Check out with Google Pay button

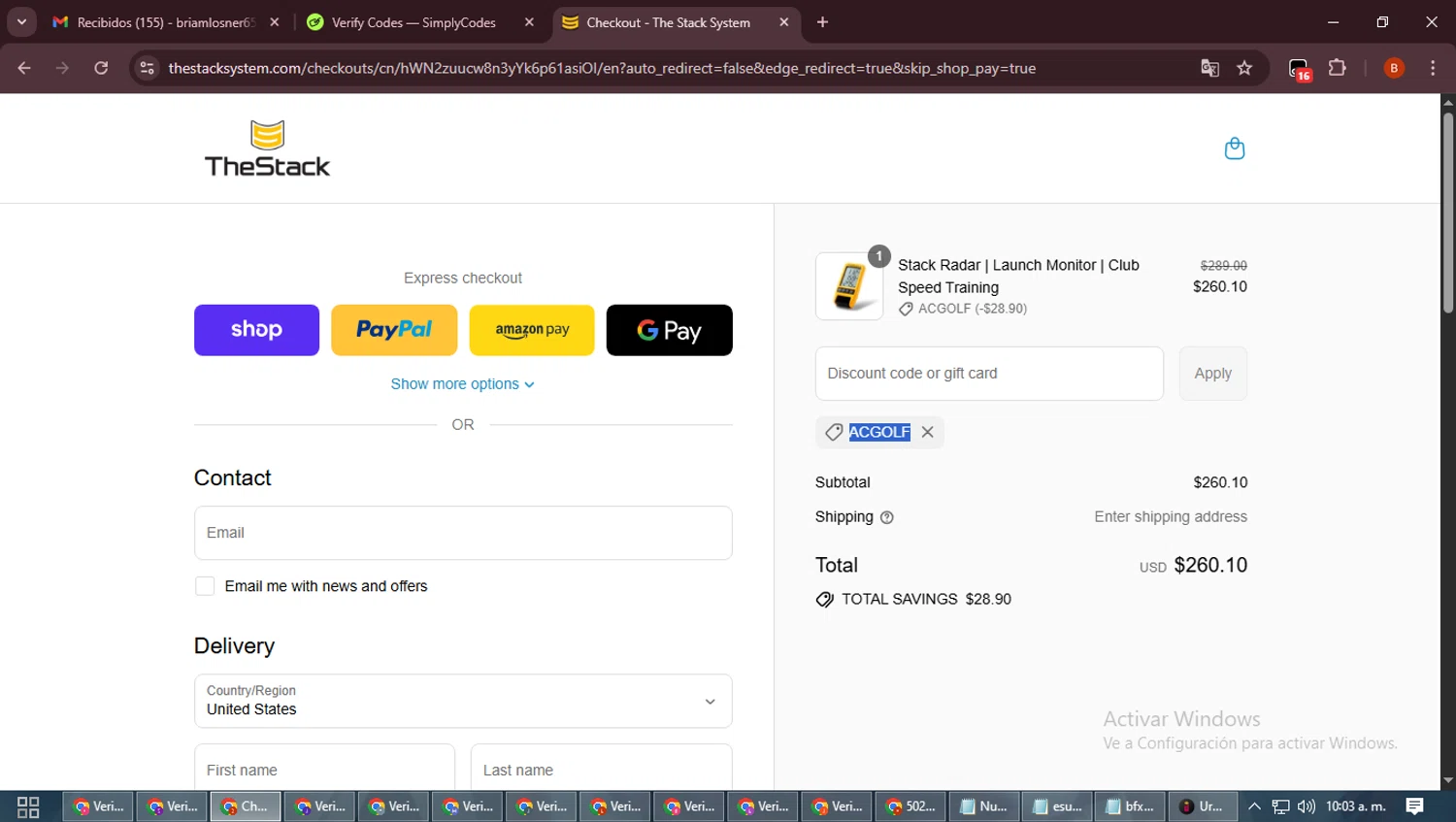(670, 330)
